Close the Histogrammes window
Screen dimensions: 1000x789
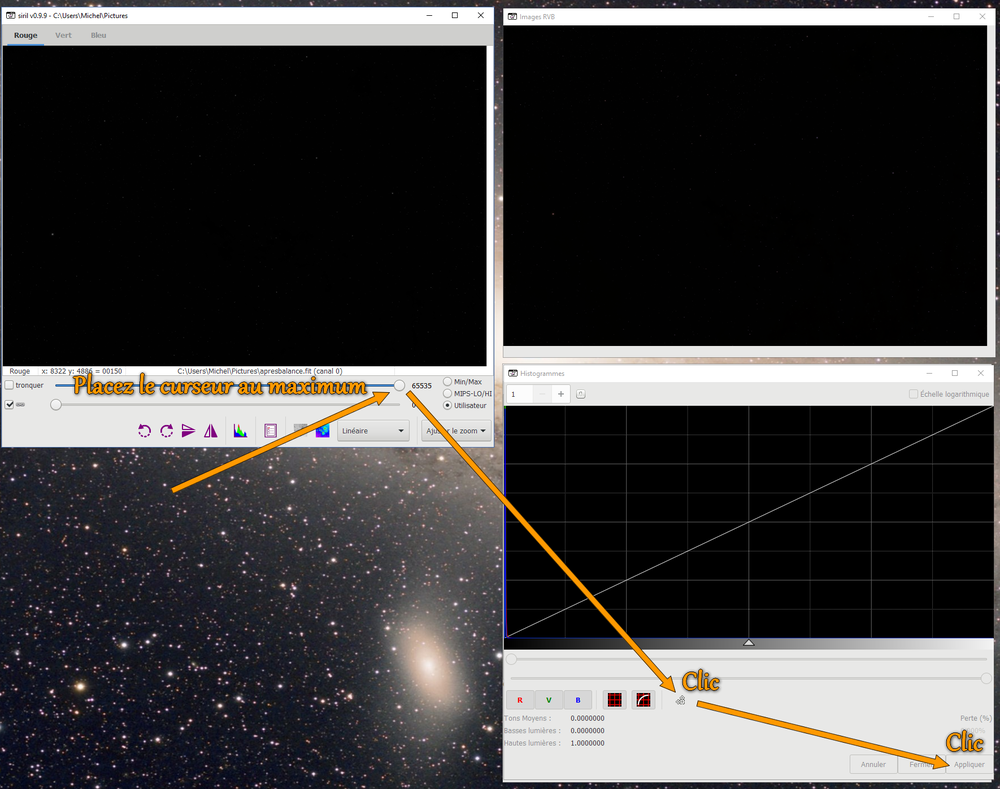point(980,373)
